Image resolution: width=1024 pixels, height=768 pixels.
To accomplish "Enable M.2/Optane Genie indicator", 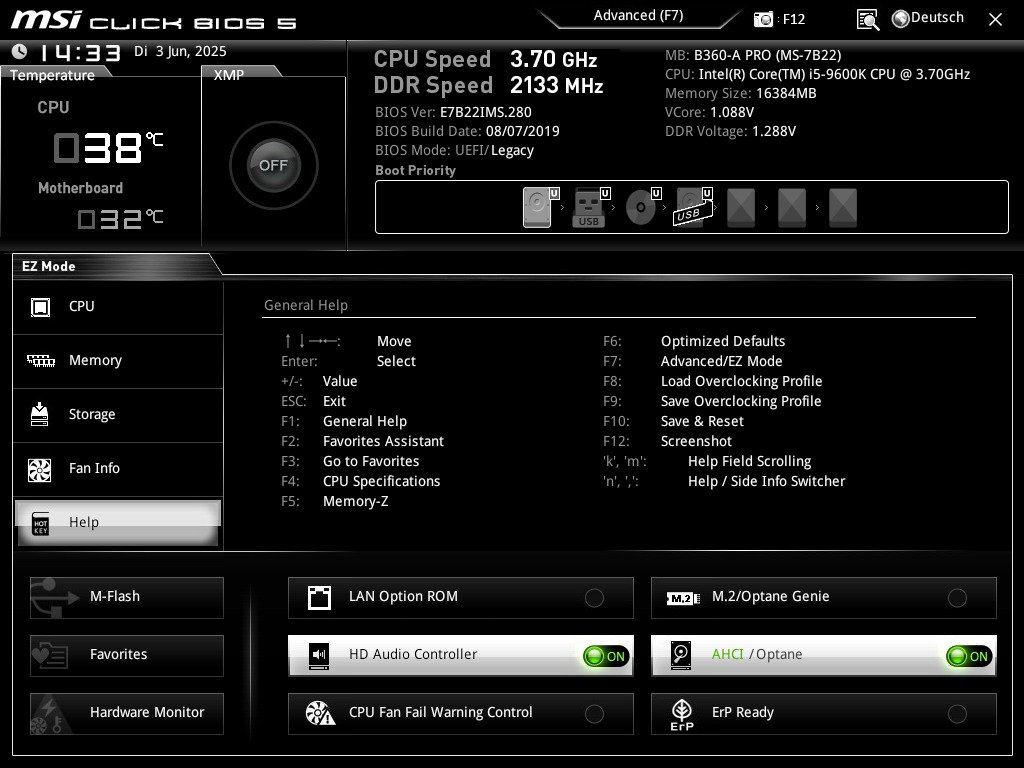I will pos(957,598).
